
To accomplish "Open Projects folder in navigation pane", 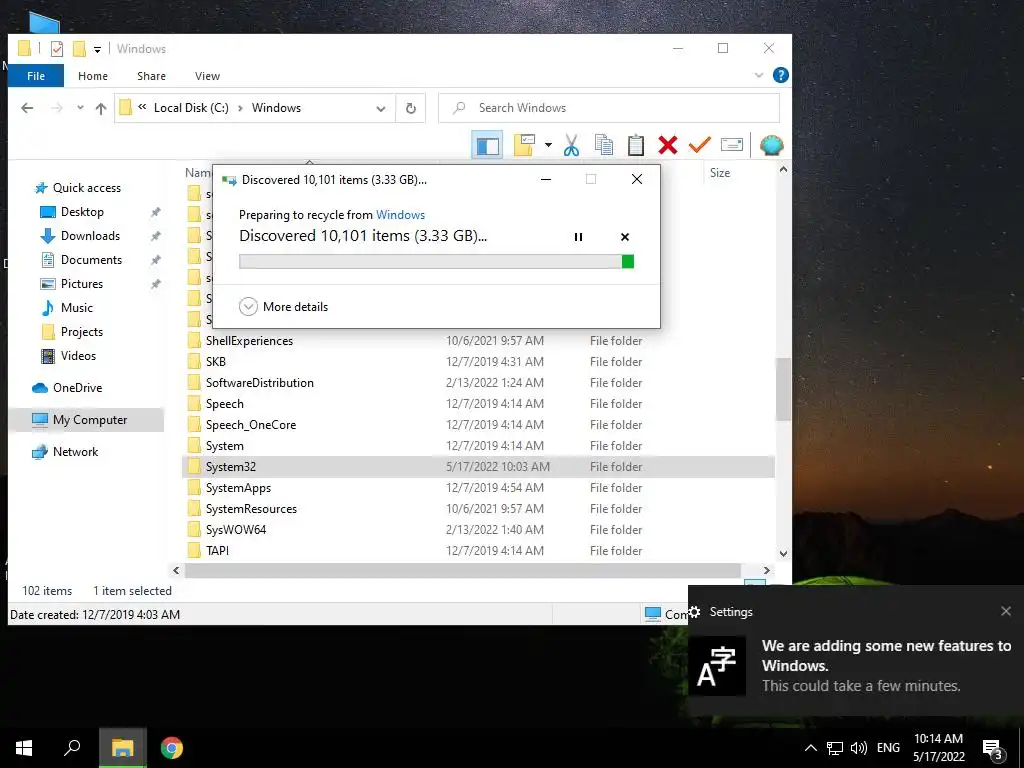I will coord(82,332).
